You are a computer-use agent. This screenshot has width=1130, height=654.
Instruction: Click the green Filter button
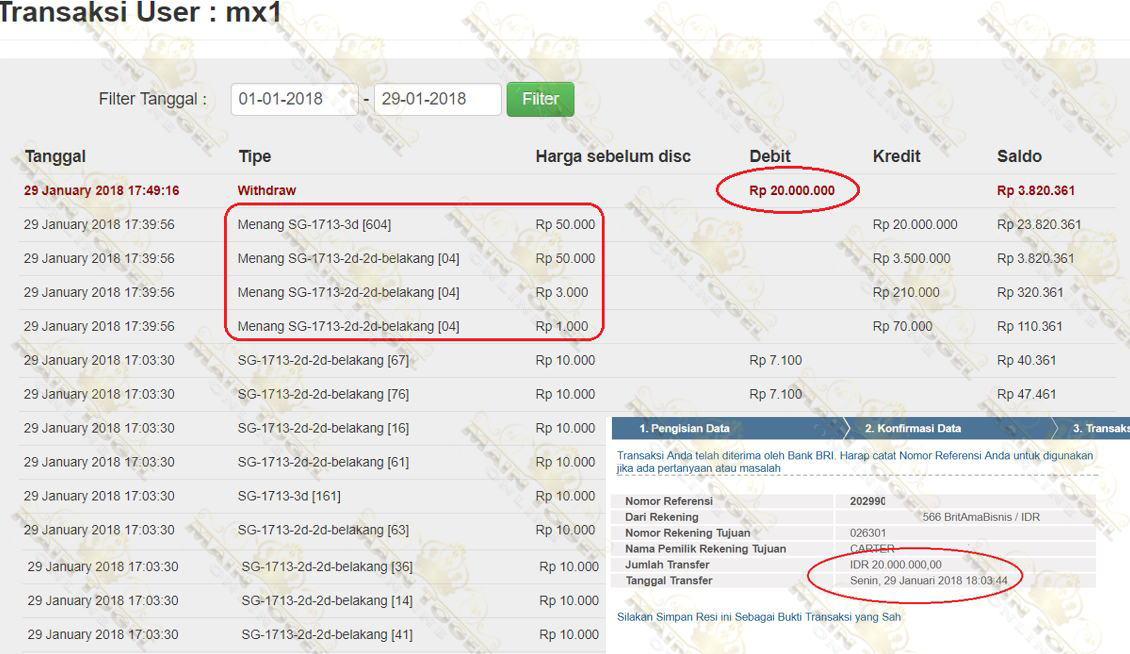coord(540,99)
